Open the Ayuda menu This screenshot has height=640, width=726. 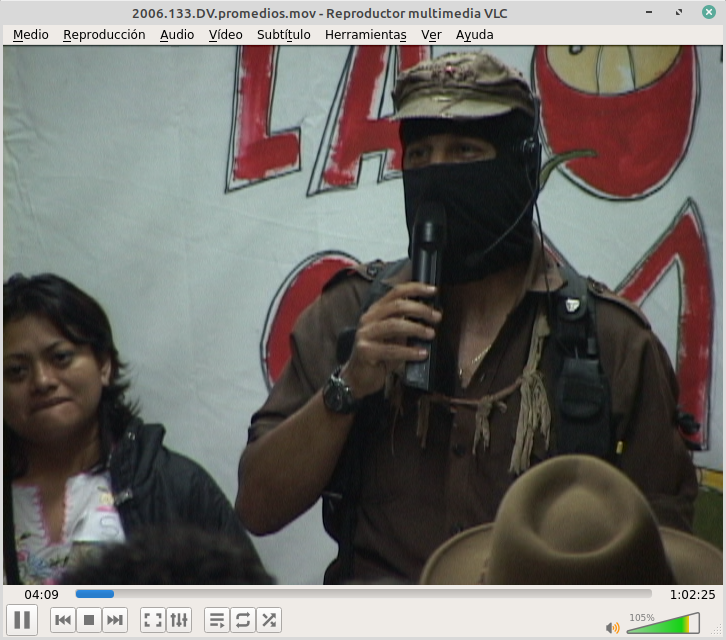tap(475, 35)
